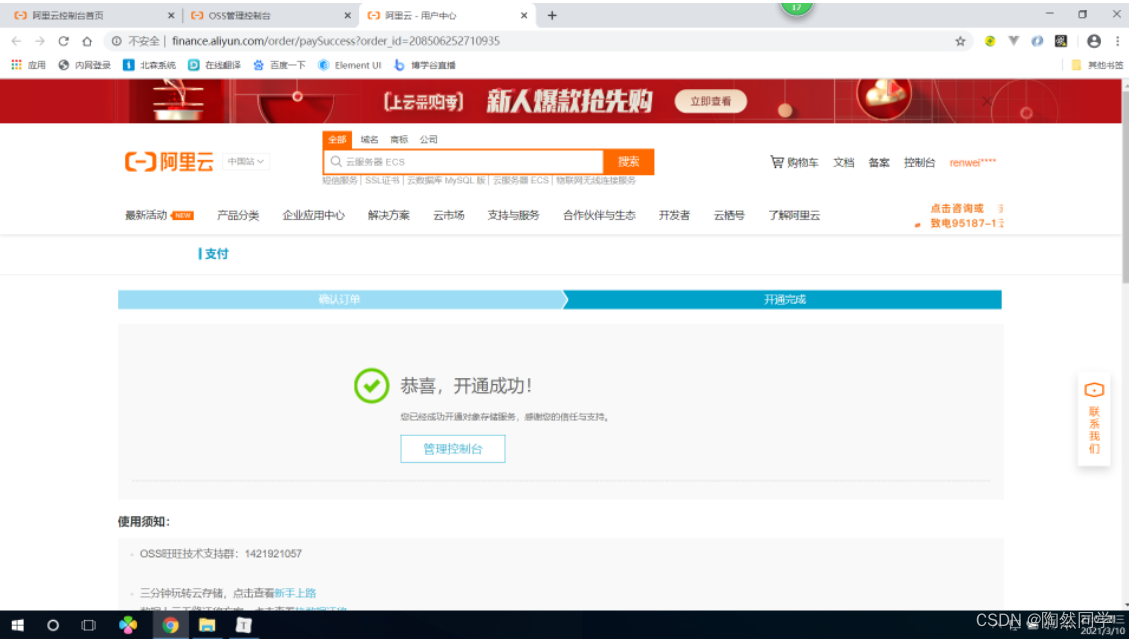Open File Explorer from taskbar

point(207,625)
